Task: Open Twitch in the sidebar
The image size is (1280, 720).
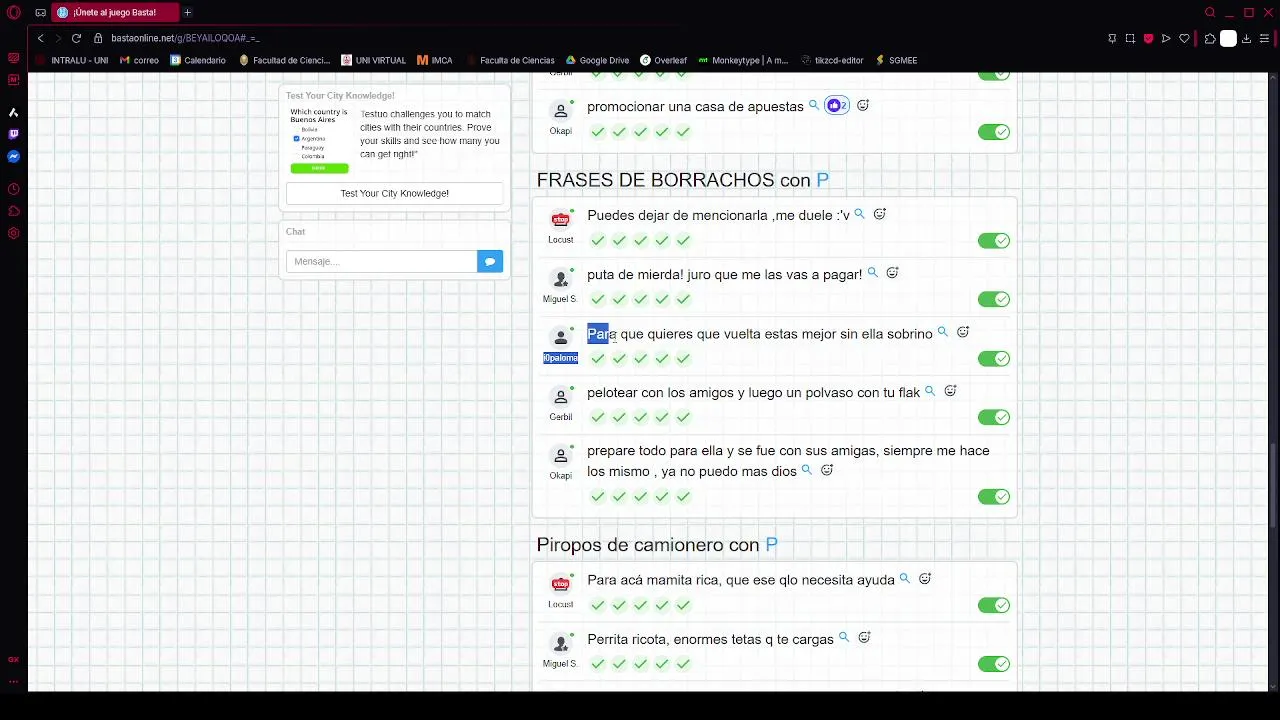Action: 13,134
